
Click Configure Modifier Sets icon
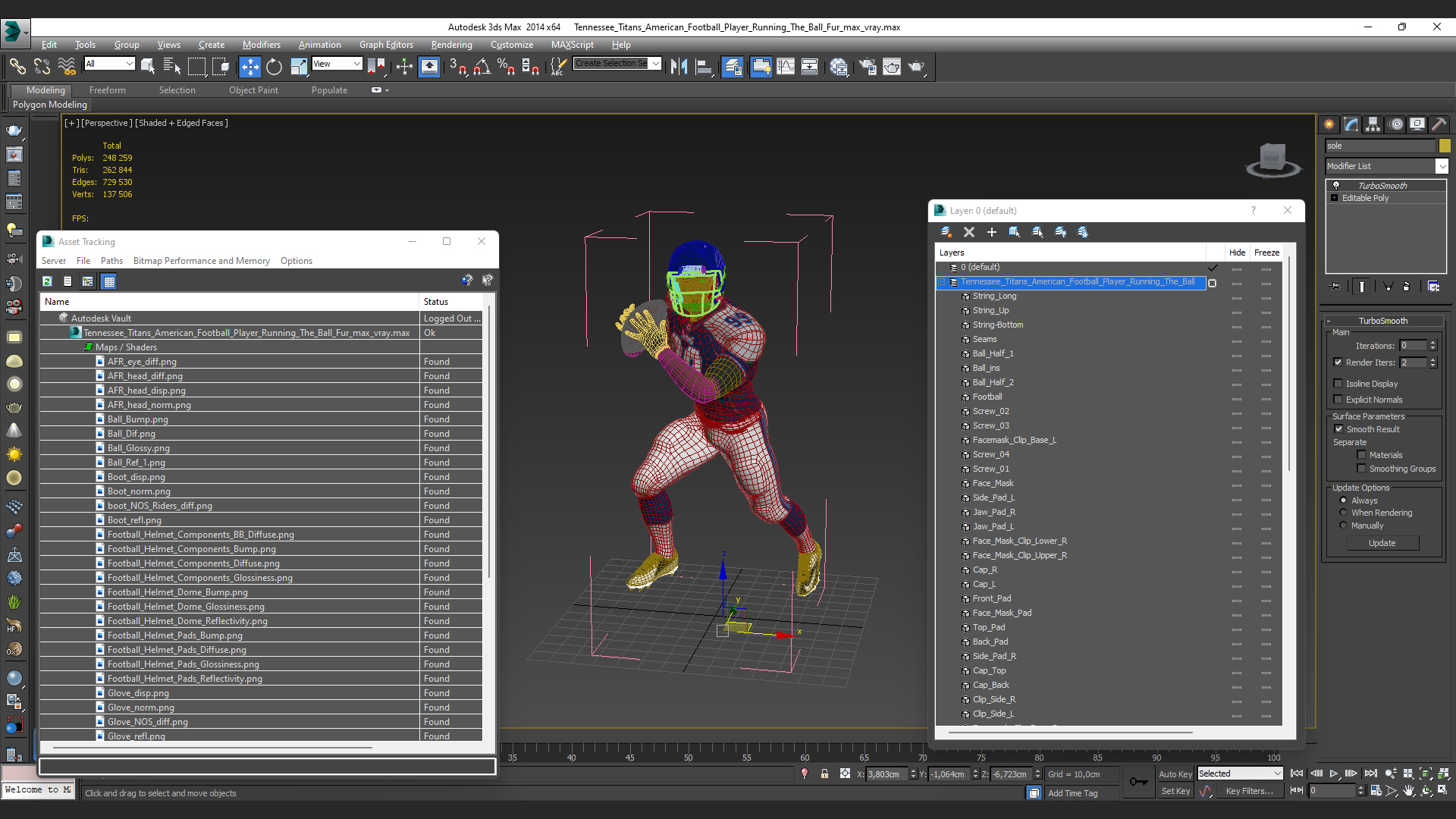tap(1433, 287)
